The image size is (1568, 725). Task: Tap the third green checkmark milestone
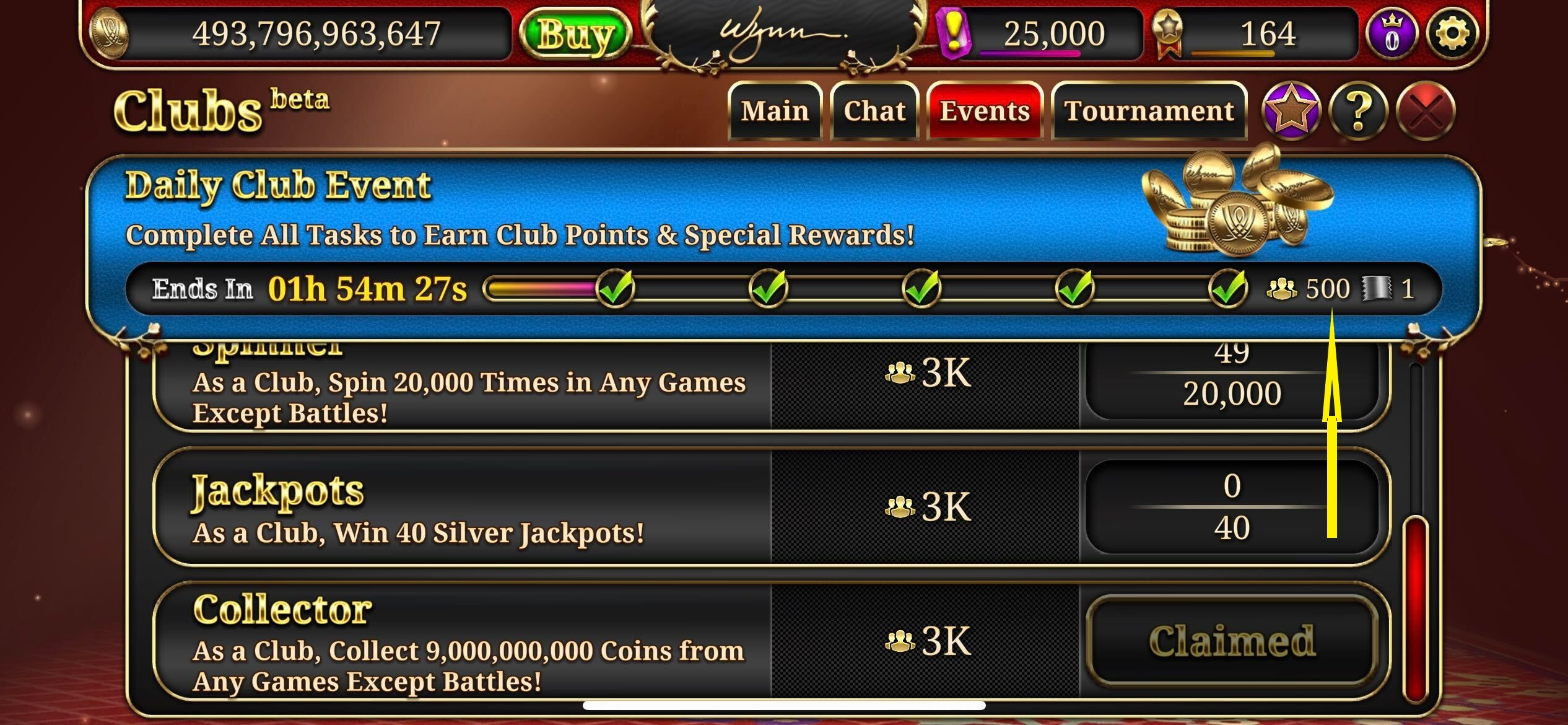pos(922,288)
